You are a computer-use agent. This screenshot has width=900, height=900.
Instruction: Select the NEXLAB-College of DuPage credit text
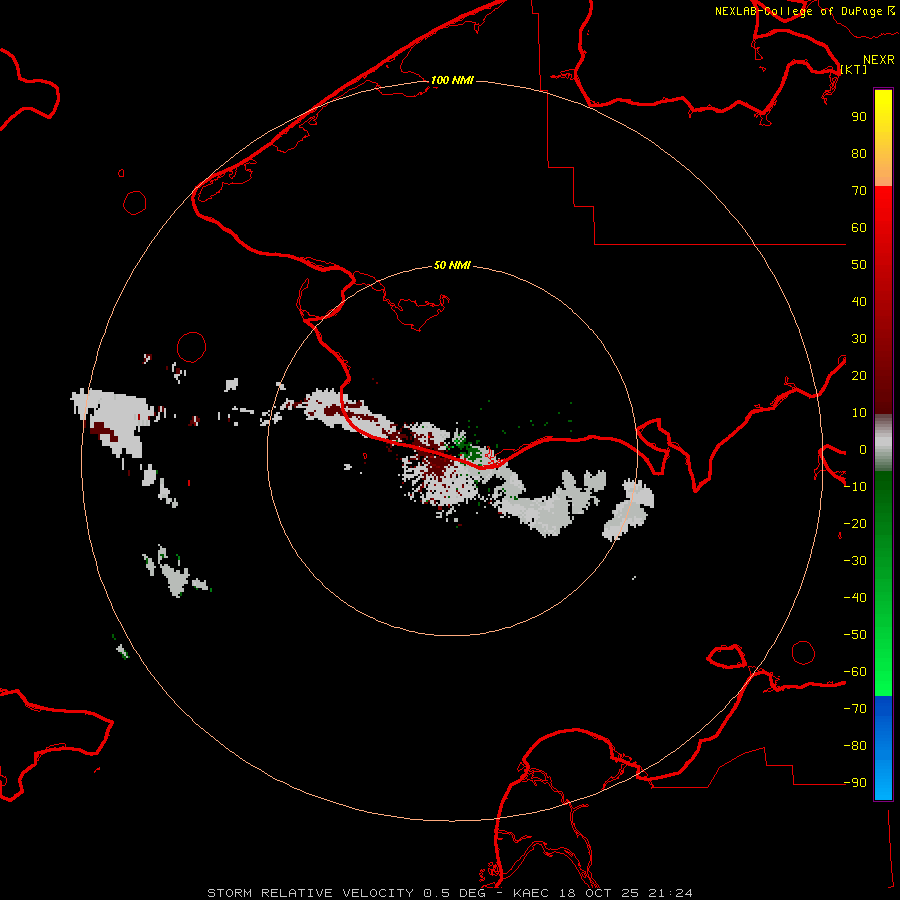pyautogui.click(x=798, y=11)
